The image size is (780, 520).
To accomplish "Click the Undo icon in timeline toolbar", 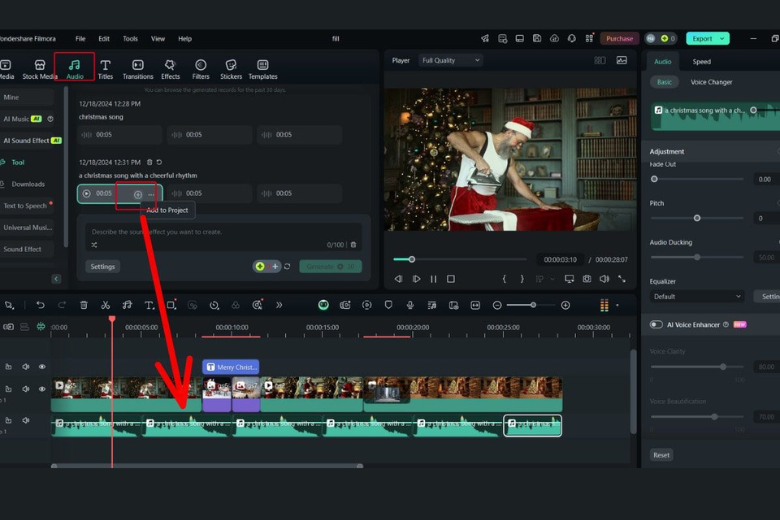I will (40, 305).
